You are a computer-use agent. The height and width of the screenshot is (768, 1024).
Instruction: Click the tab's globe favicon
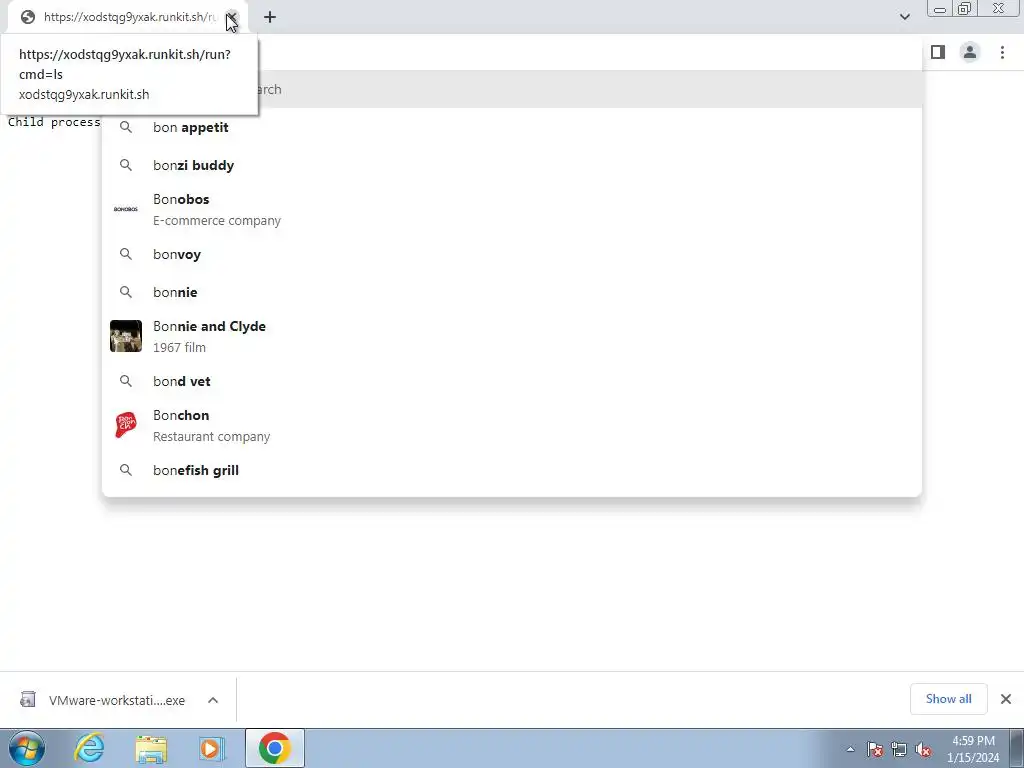tap(27, 17)
